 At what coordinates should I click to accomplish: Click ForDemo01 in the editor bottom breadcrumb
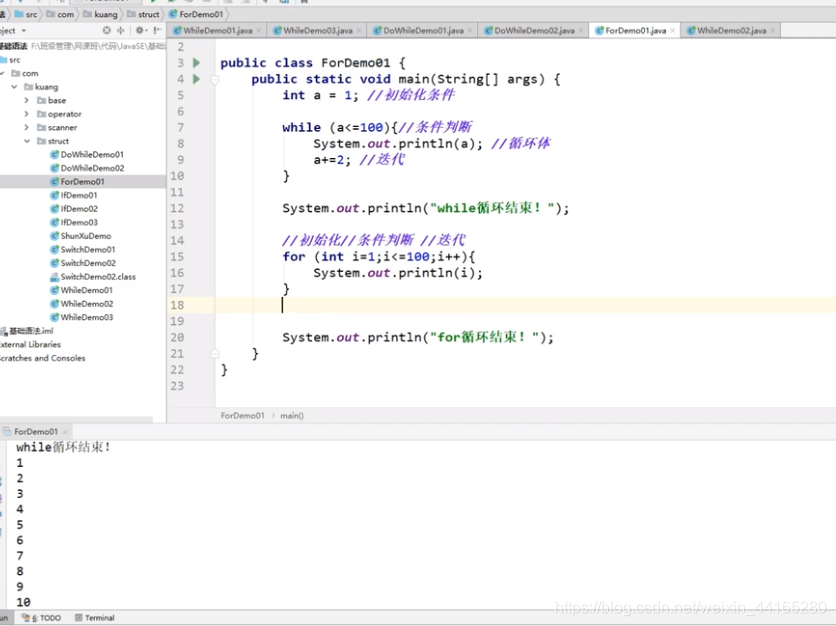[x=243, y=415]
